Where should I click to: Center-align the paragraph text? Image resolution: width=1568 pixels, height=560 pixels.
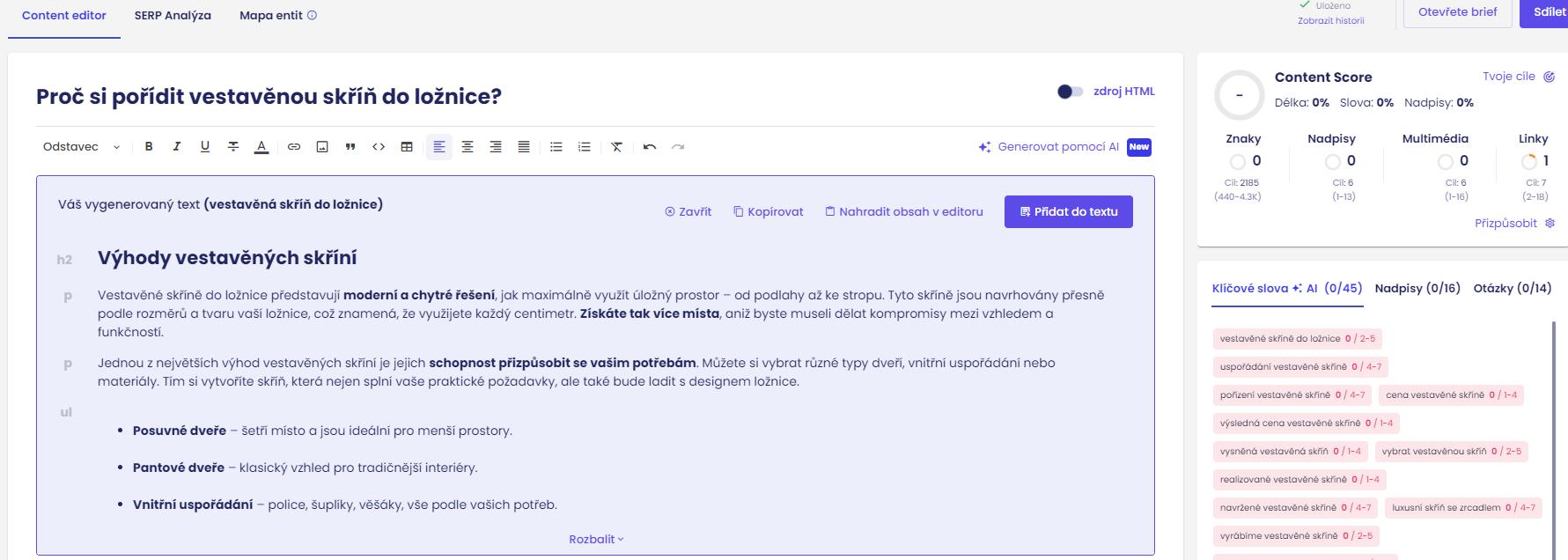pos(467,147)
